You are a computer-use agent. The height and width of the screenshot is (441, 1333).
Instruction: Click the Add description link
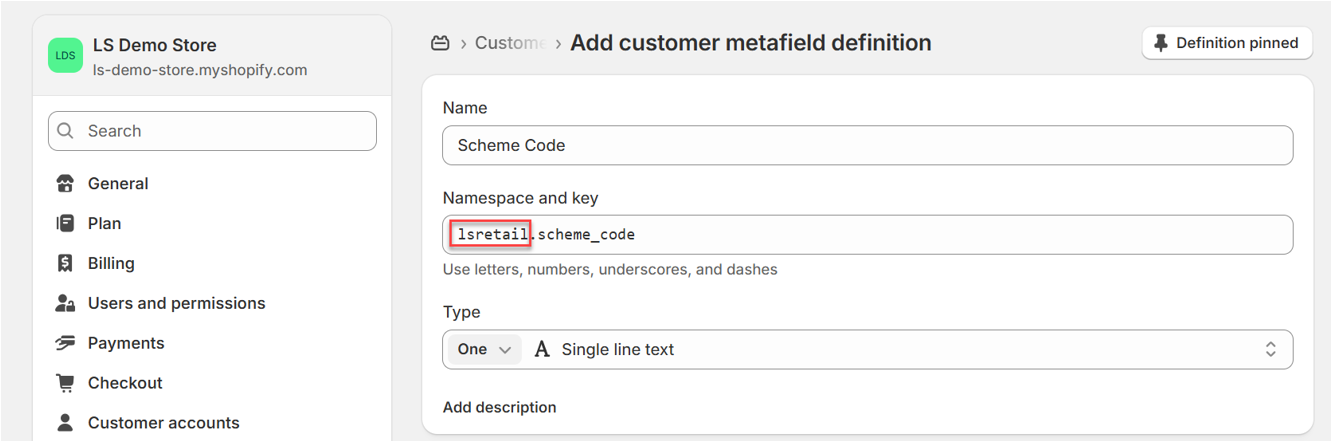point(499,407)
